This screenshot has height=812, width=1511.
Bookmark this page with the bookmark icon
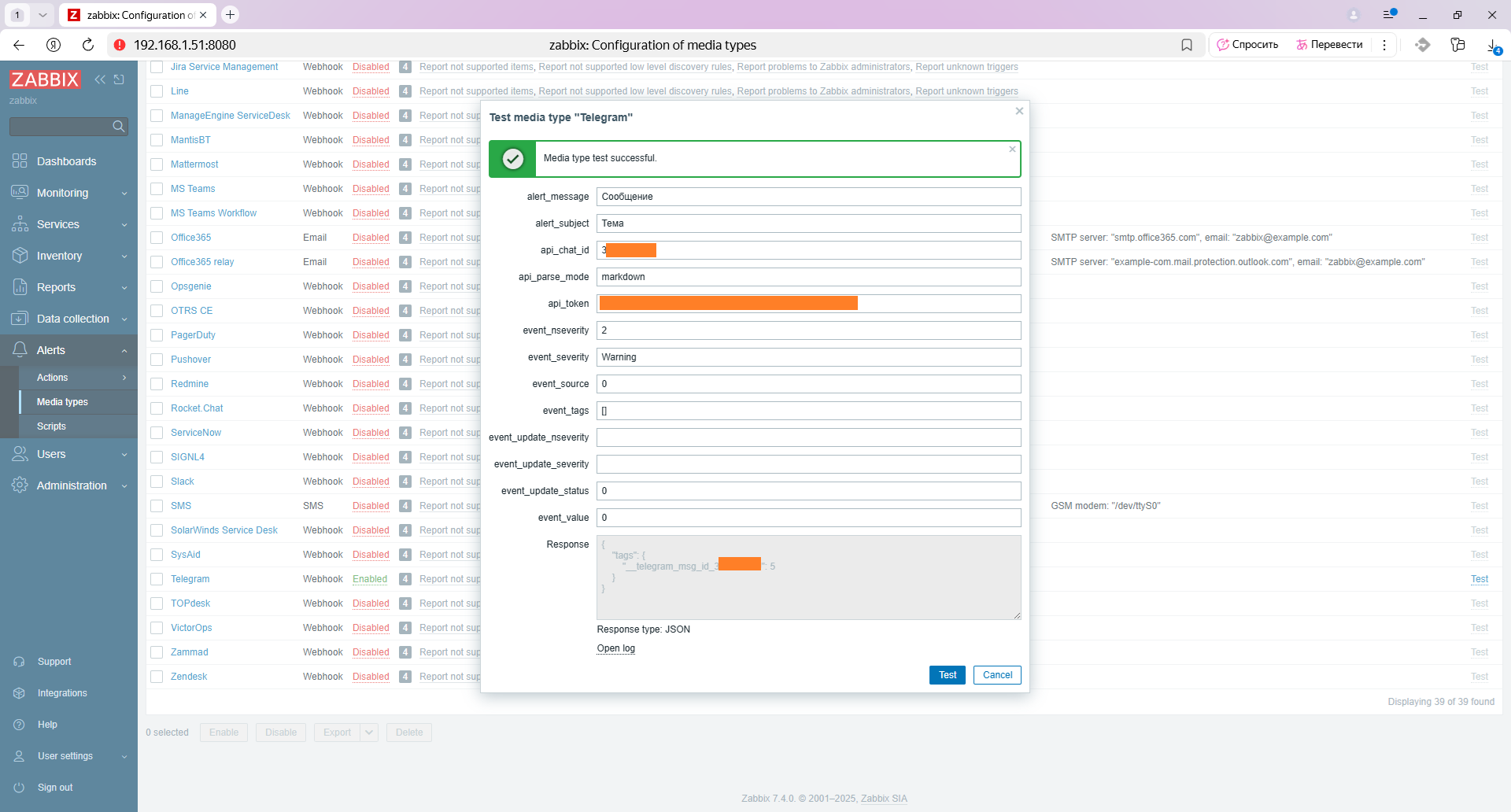click(x=1187, y=45)
